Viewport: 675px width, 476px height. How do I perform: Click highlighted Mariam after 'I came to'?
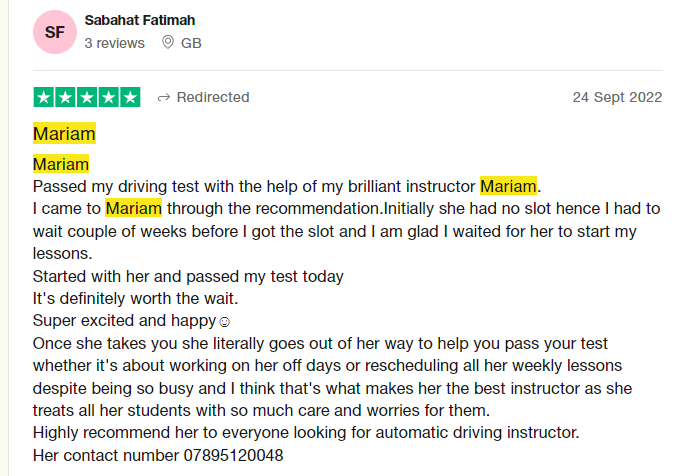pos(133,208)
